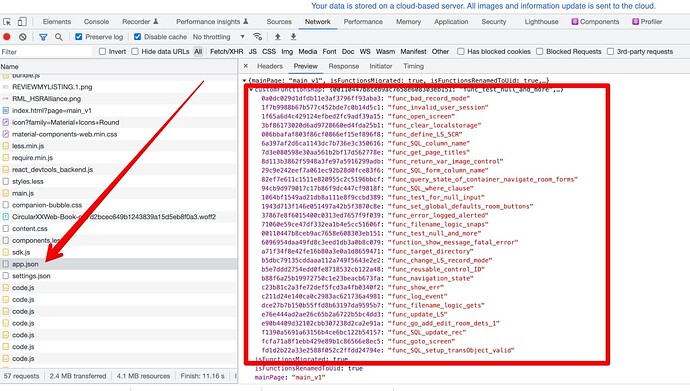The width and height of the screenshot is (690, 391).
Task: Check 3rd-party requests option
Action: [x=610, y=51]
